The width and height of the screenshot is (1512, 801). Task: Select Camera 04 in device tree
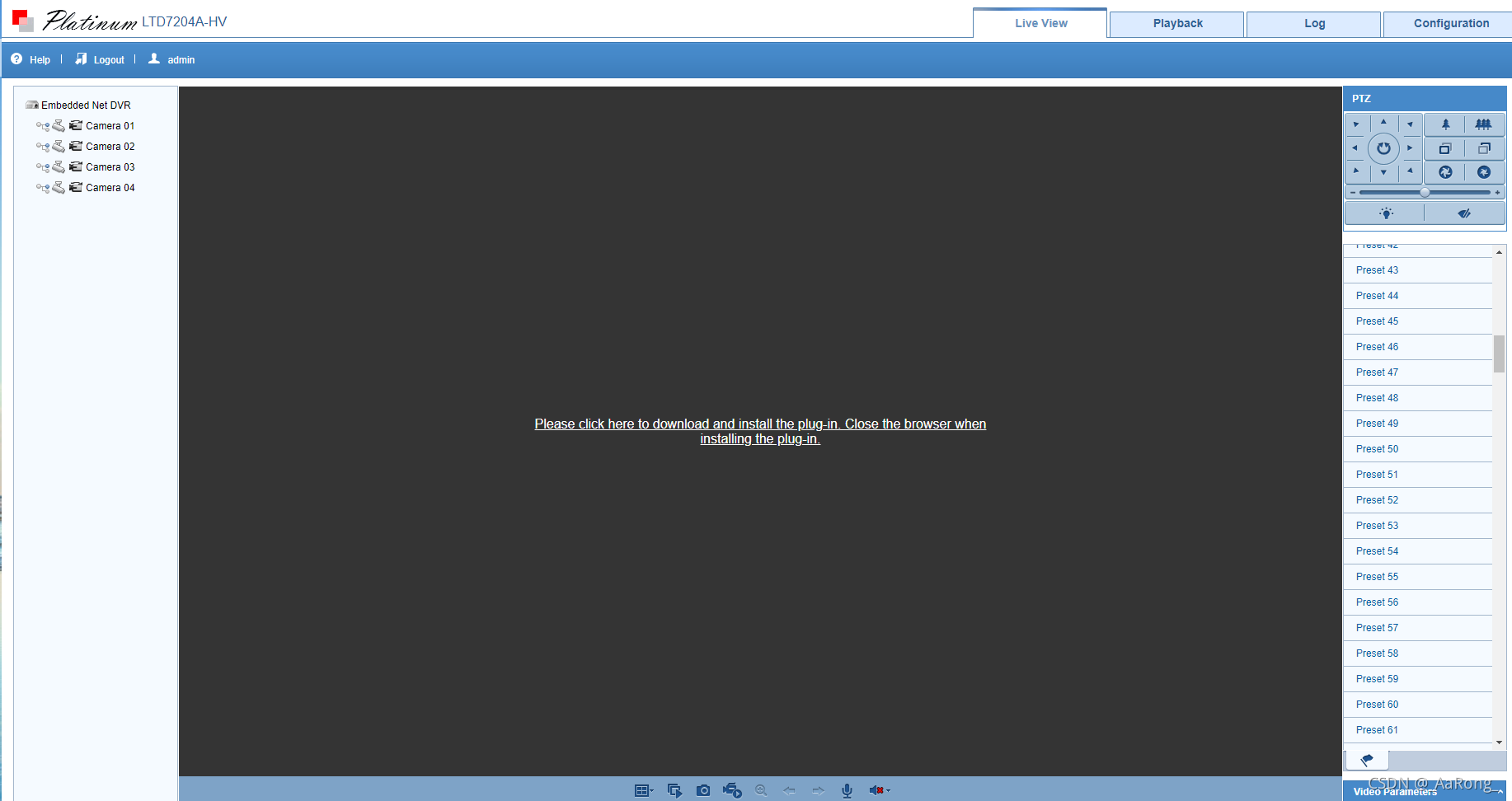point(110,188)
